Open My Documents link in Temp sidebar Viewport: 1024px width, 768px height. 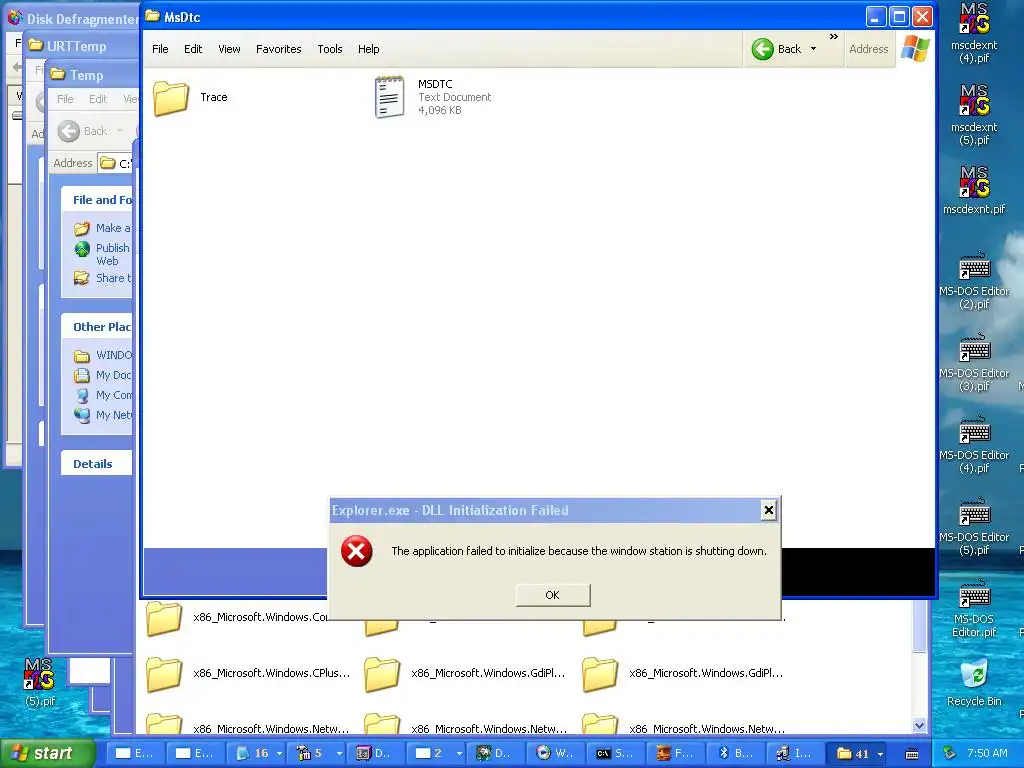tap(114, 376)
